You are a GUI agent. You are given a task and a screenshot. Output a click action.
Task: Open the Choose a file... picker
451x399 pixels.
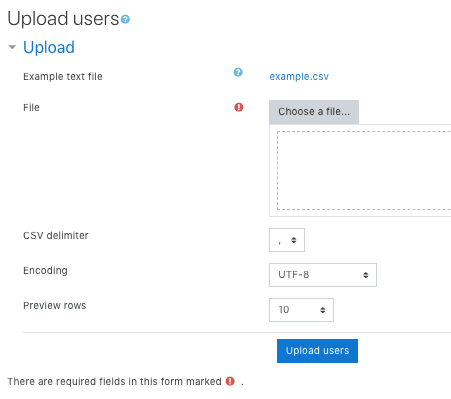[x=314, y=112]
